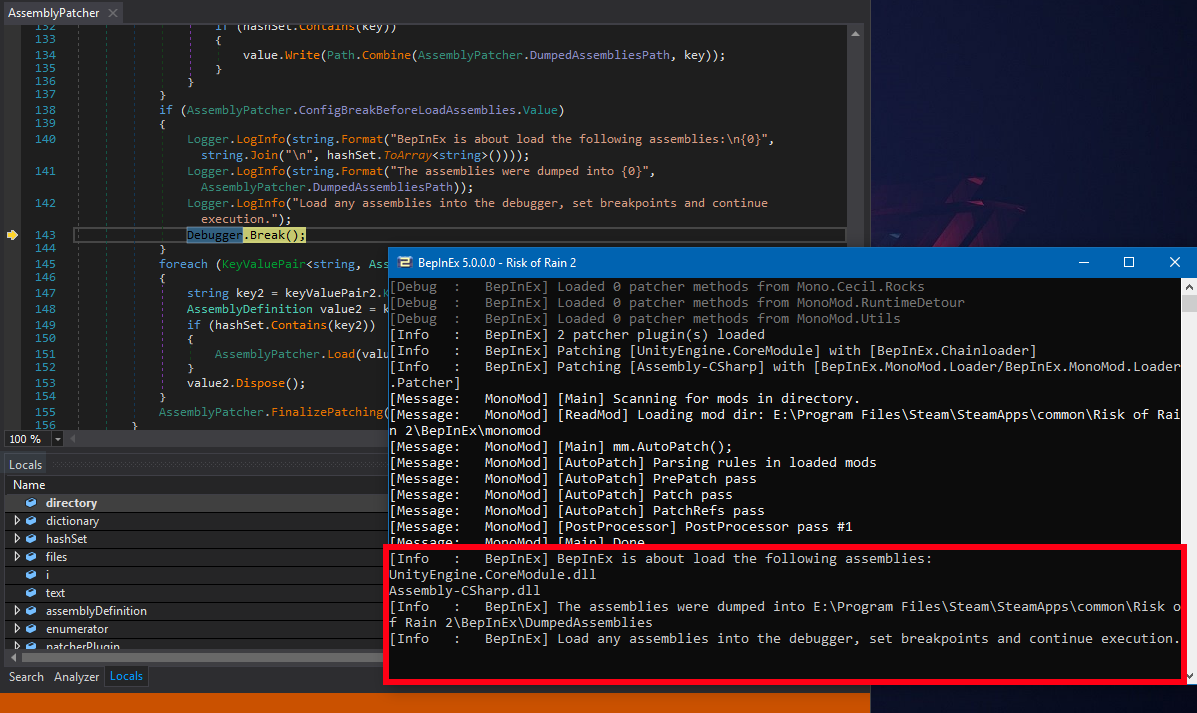Click UnityEngine.CoreModule.dll line in console

tap(492, 575)
